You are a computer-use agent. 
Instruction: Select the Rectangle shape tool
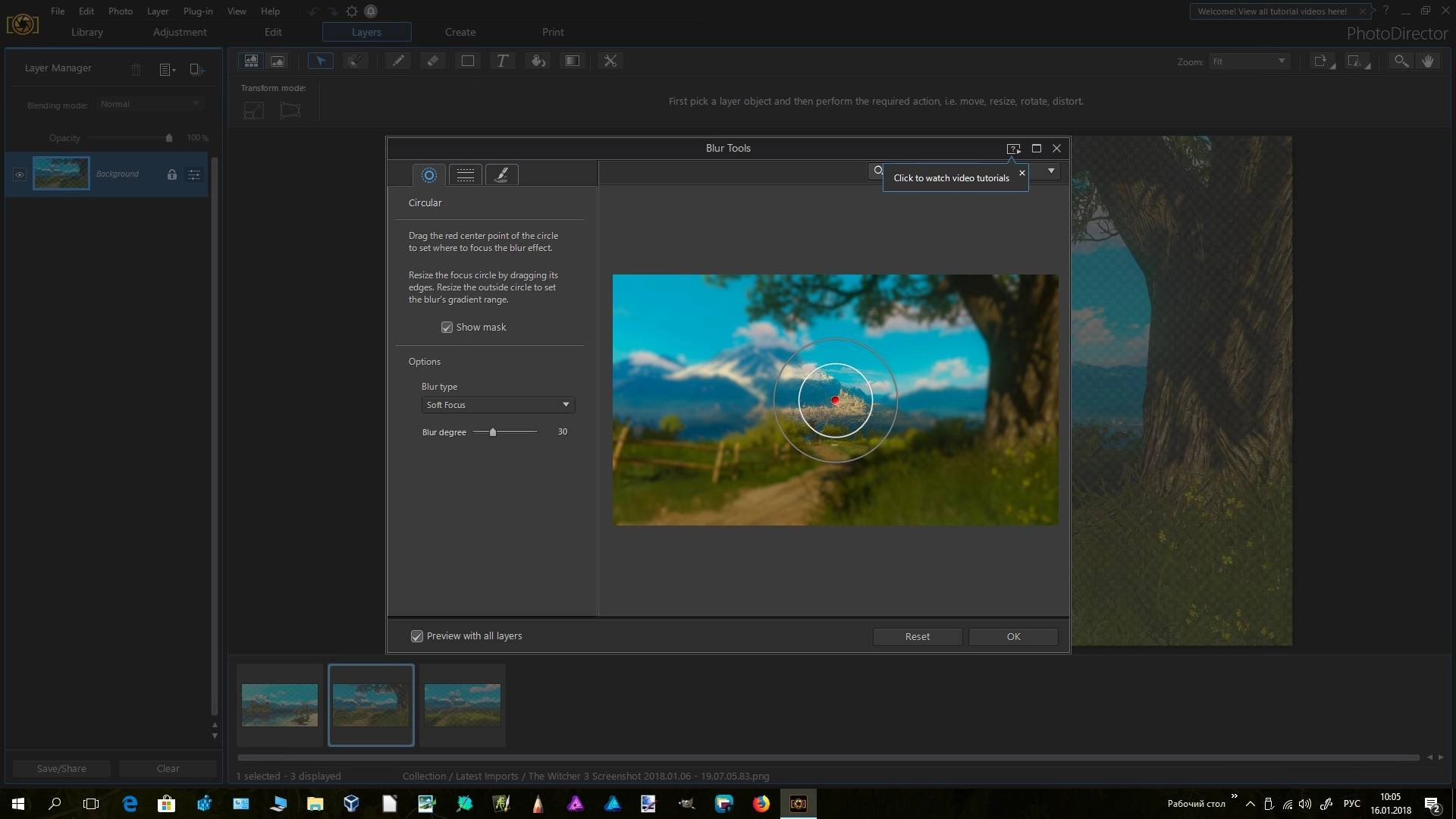[x=468, y=61]
